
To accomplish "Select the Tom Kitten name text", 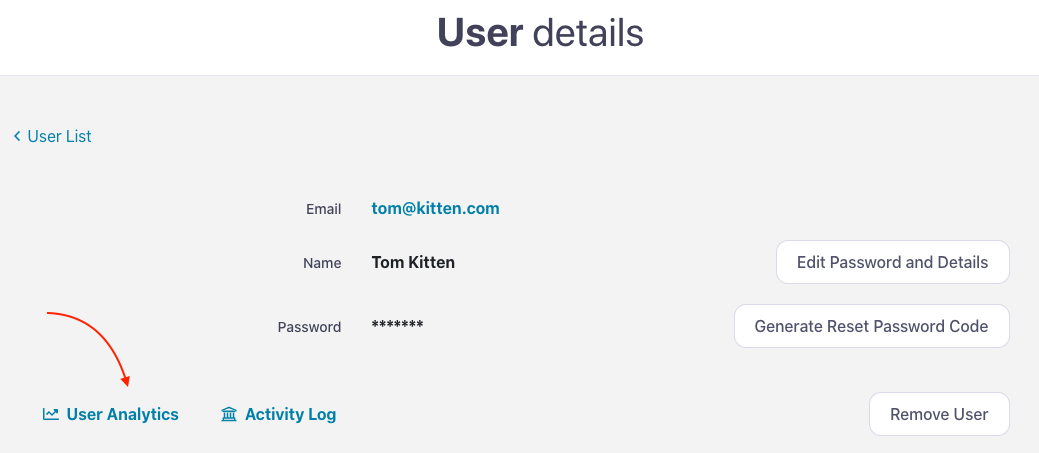I will tap(413, 263).
